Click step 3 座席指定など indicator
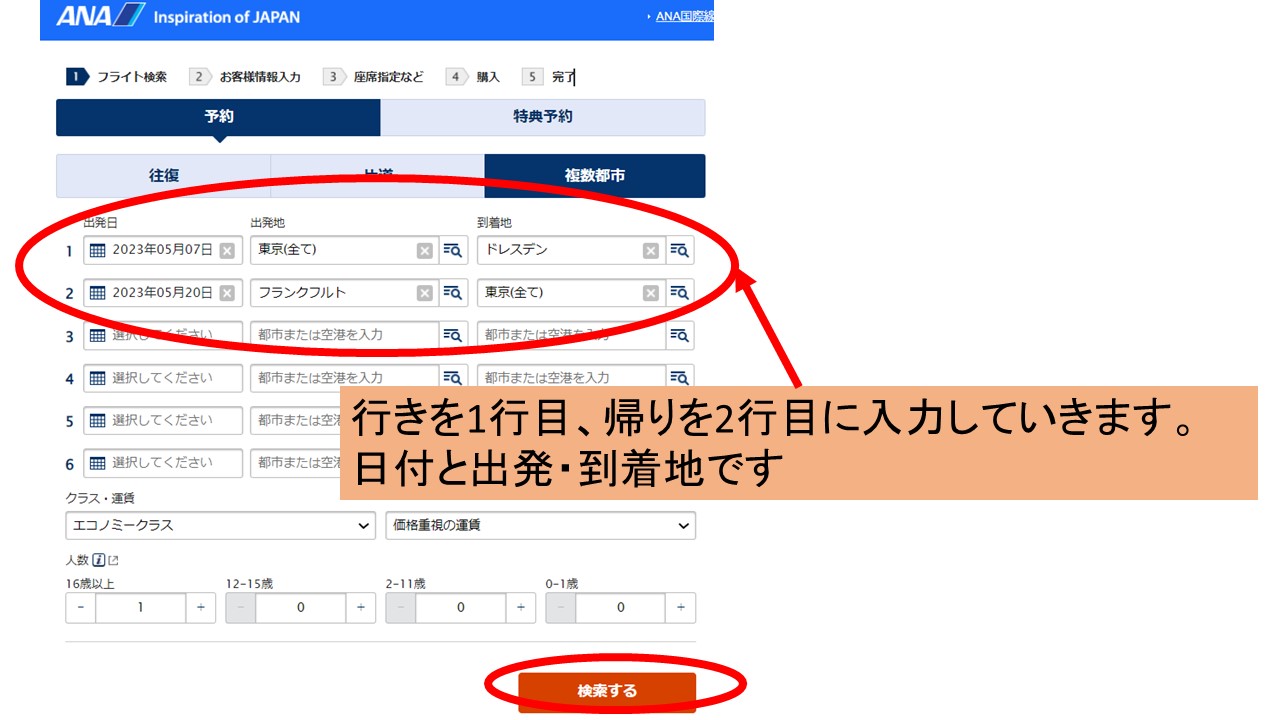Screen dimensions: 1280x720 tap(373, 77)
